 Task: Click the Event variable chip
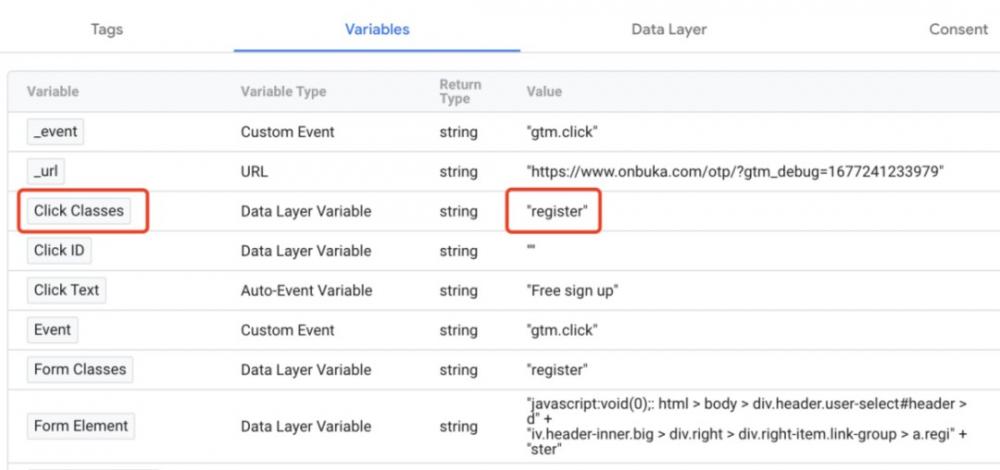(52, 330)
